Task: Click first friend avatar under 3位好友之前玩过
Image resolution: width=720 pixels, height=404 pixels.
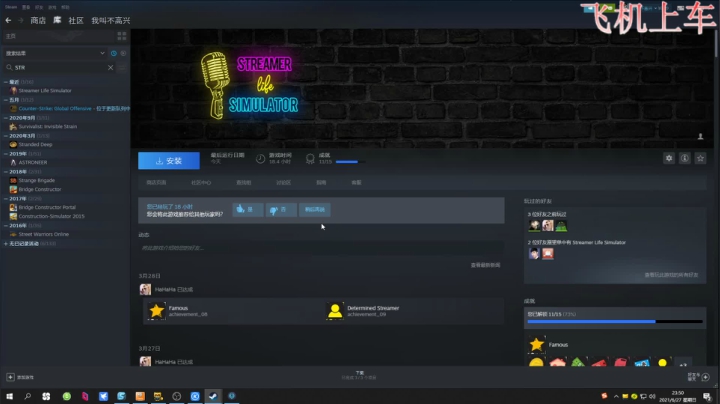Action: tap(534, 225)
